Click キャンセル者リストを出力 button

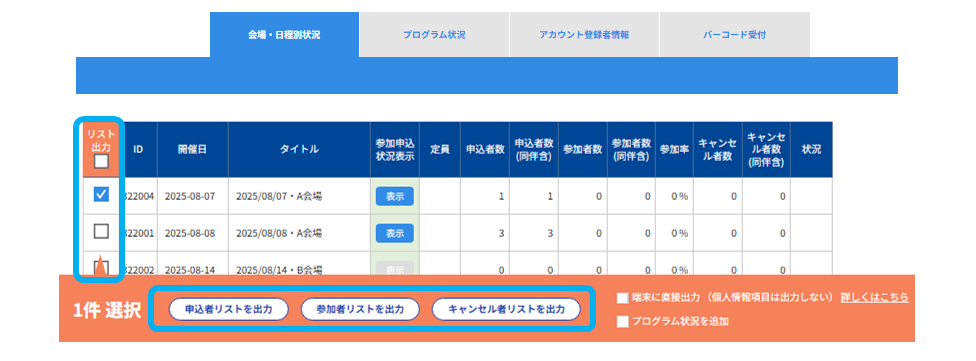point(506,309)
